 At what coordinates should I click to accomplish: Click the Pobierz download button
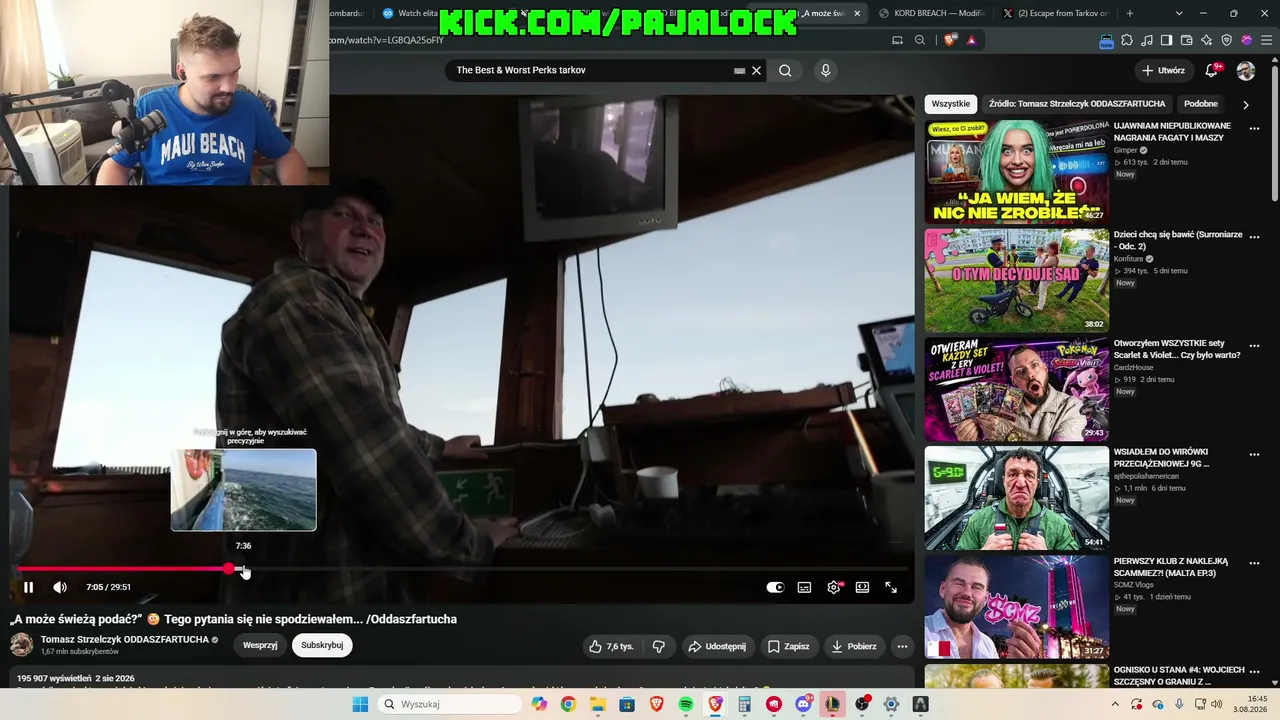[x=853, y=646]
